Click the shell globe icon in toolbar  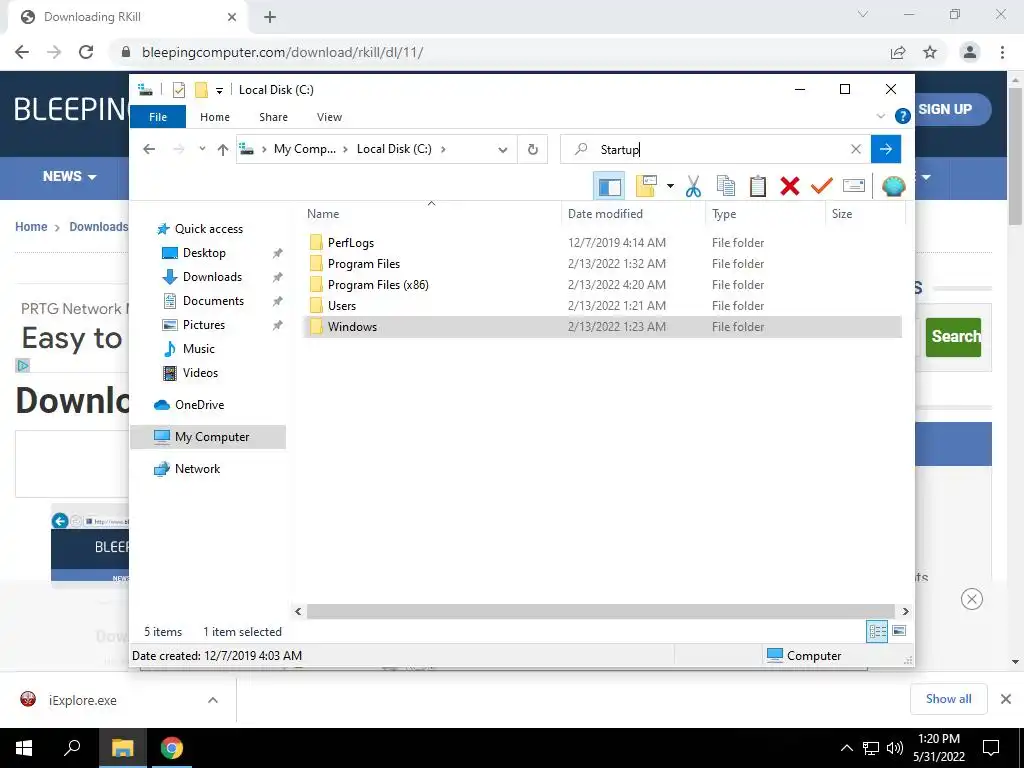[893, 186]
